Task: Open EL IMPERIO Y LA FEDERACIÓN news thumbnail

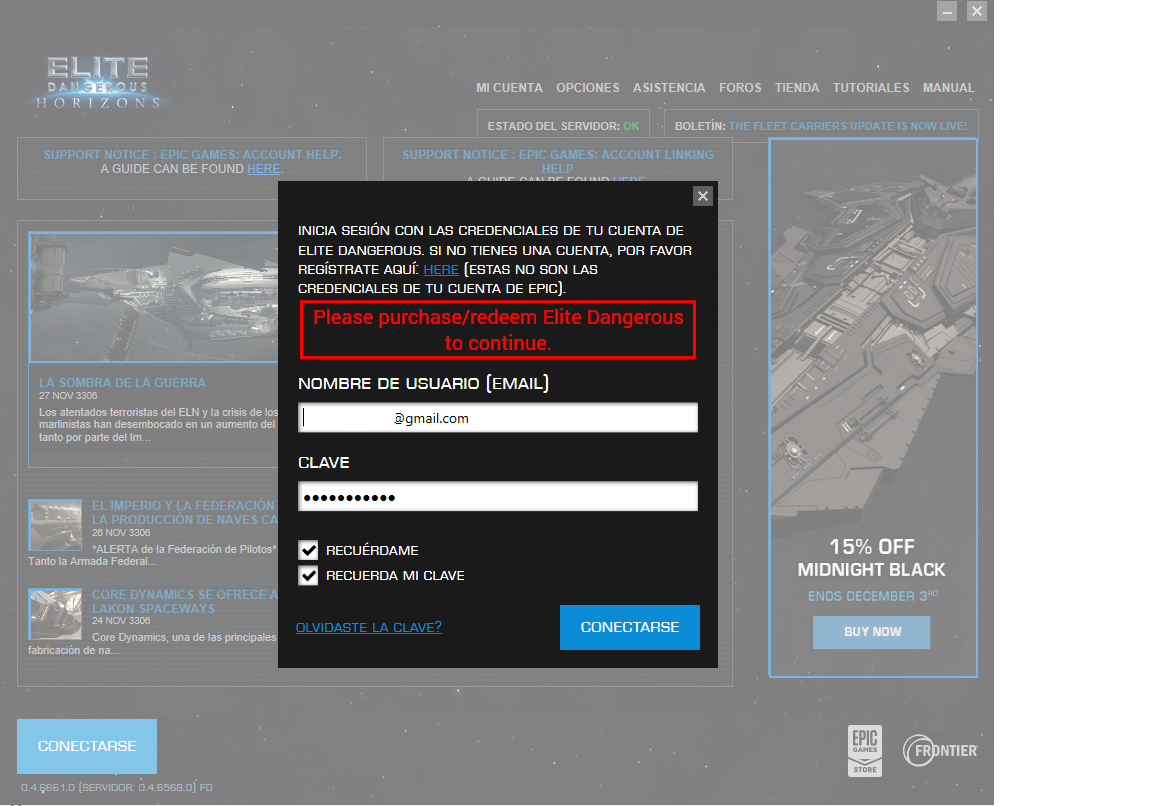Action: [55, 525]
